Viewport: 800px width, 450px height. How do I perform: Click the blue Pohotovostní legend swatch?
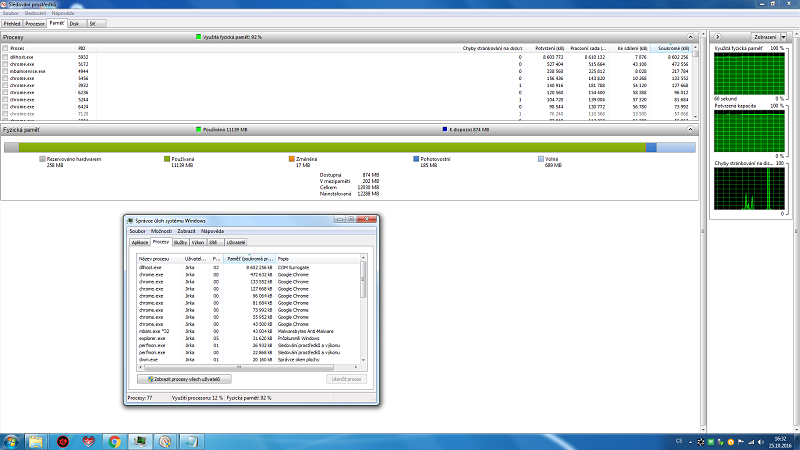click(416, 159)
